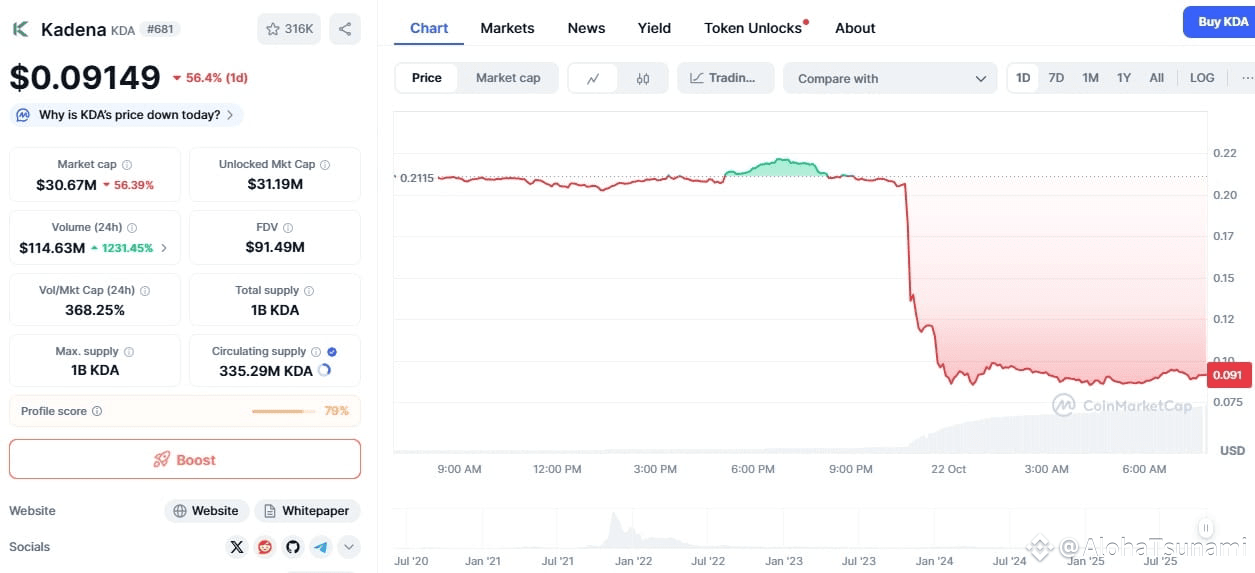Select the 1M time range
1255x573 pixels.
(x=1090, y=78)
